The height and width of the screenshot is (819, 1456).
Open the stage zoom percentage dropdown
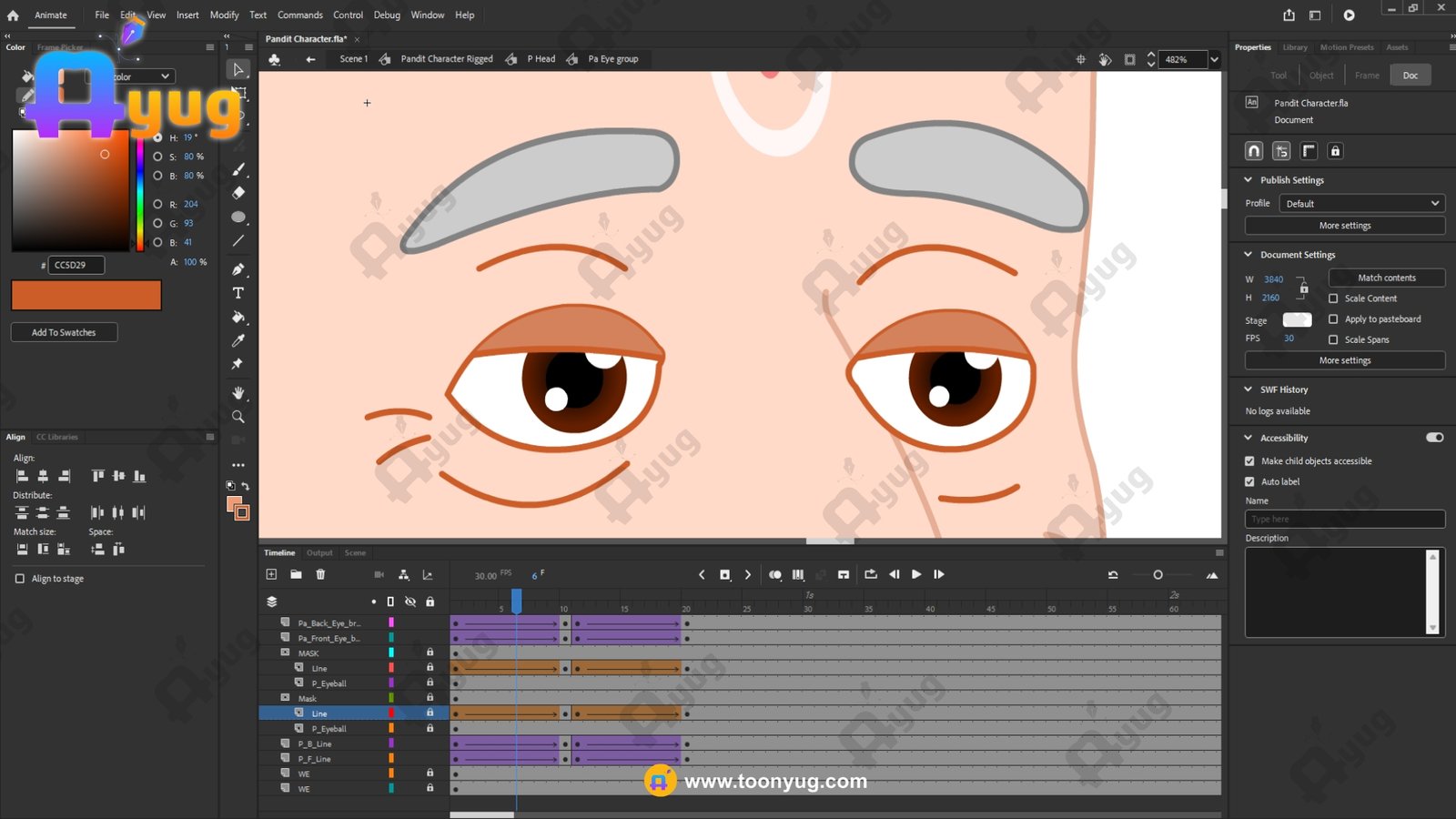[x=1214, y=60]
